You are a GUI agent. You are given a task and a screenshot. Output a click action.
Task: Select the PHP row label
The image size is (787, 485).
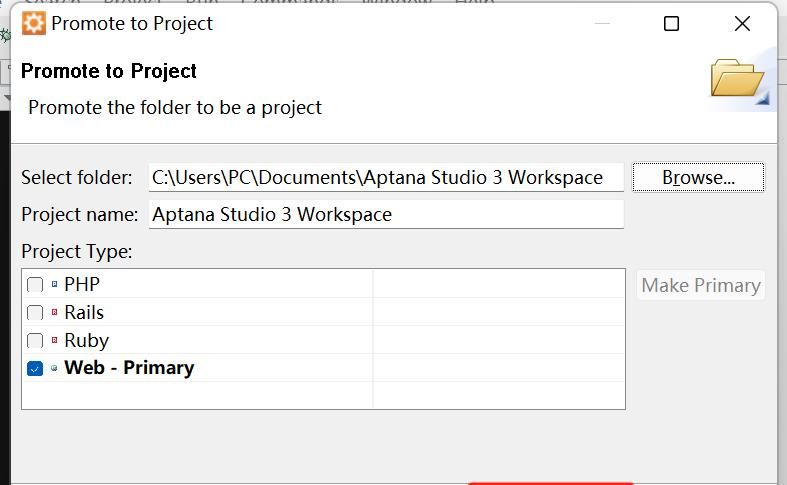tap(82, 285)
